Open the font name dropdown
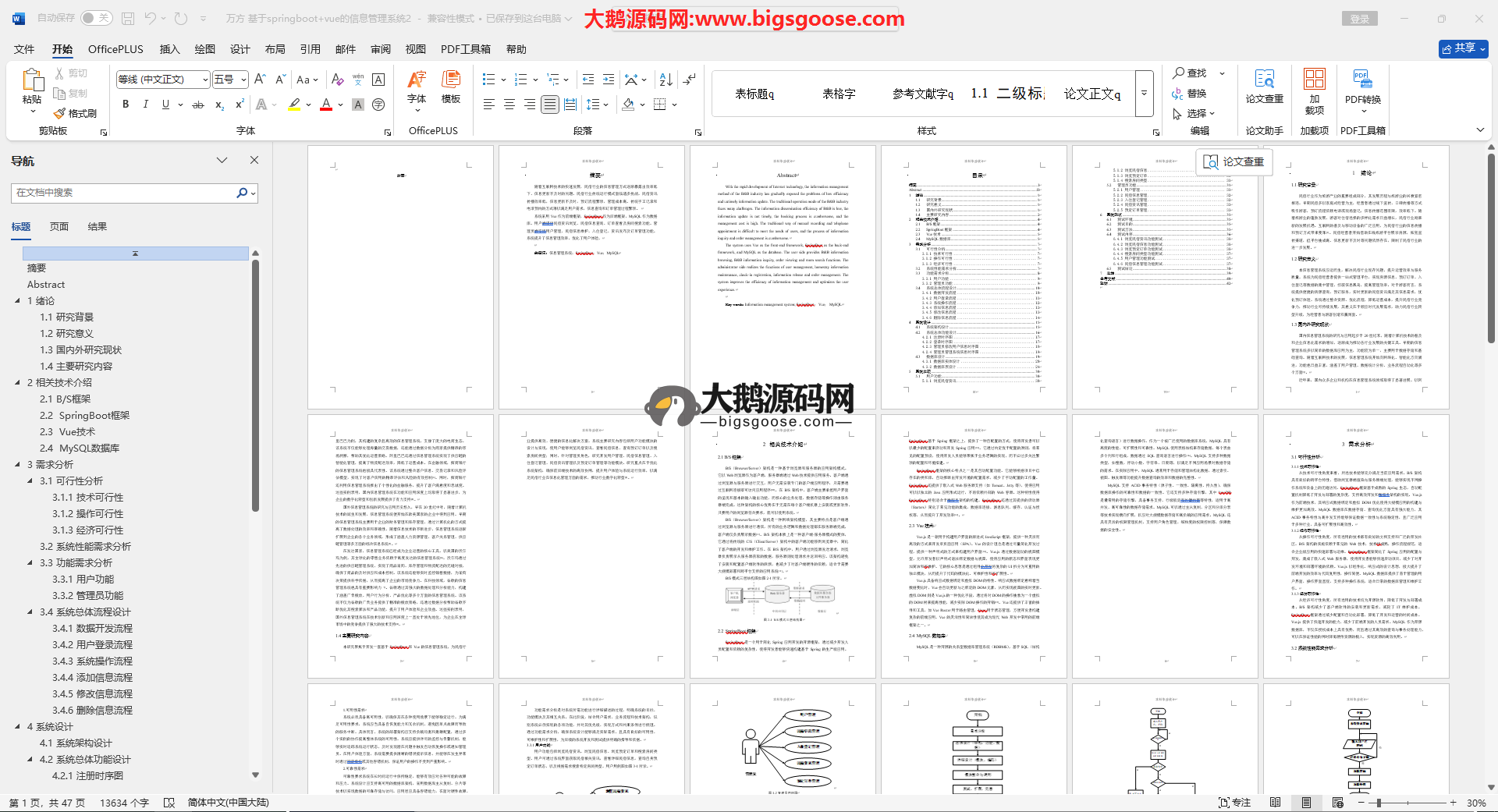 [x=205, y=80]
